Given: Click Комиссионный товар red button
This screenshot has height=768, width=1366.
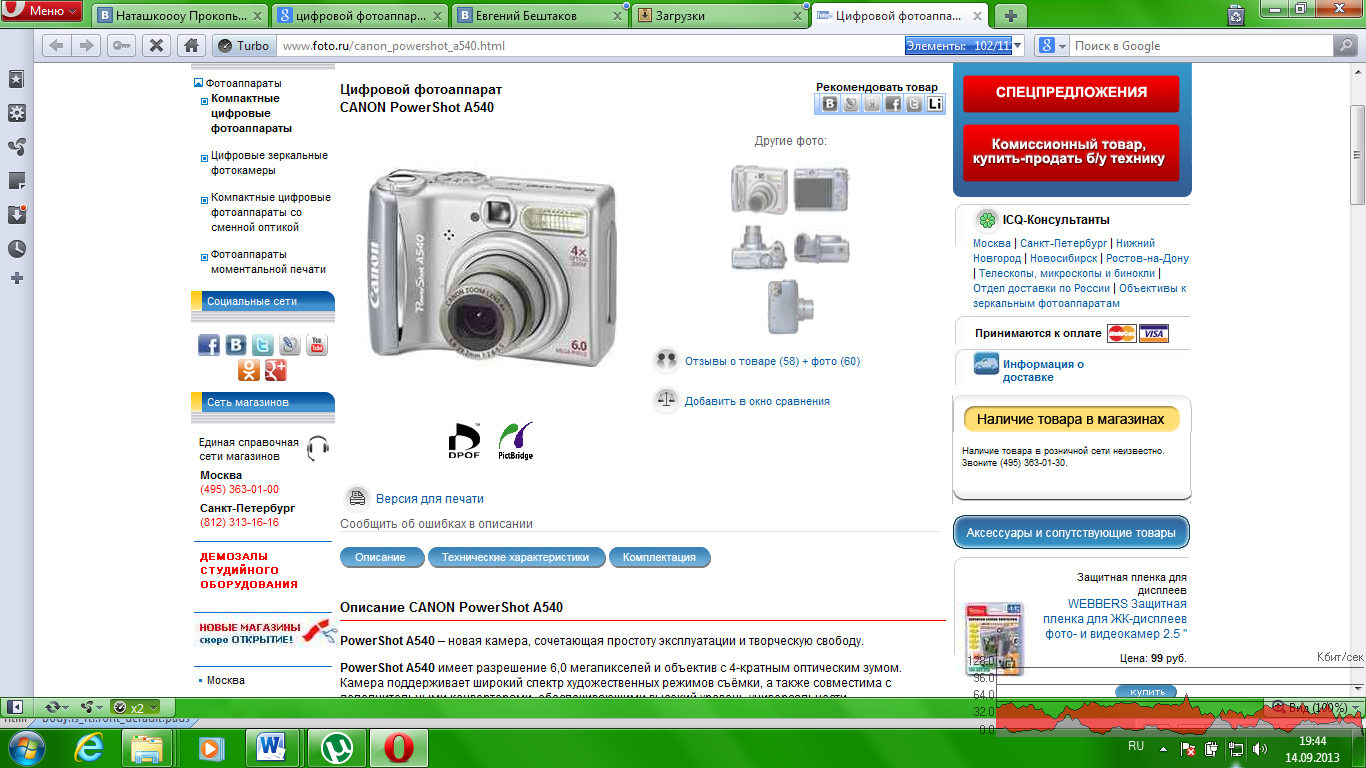Looking at the screenshot, I should pyautogui.click(x=1071, y=152).
